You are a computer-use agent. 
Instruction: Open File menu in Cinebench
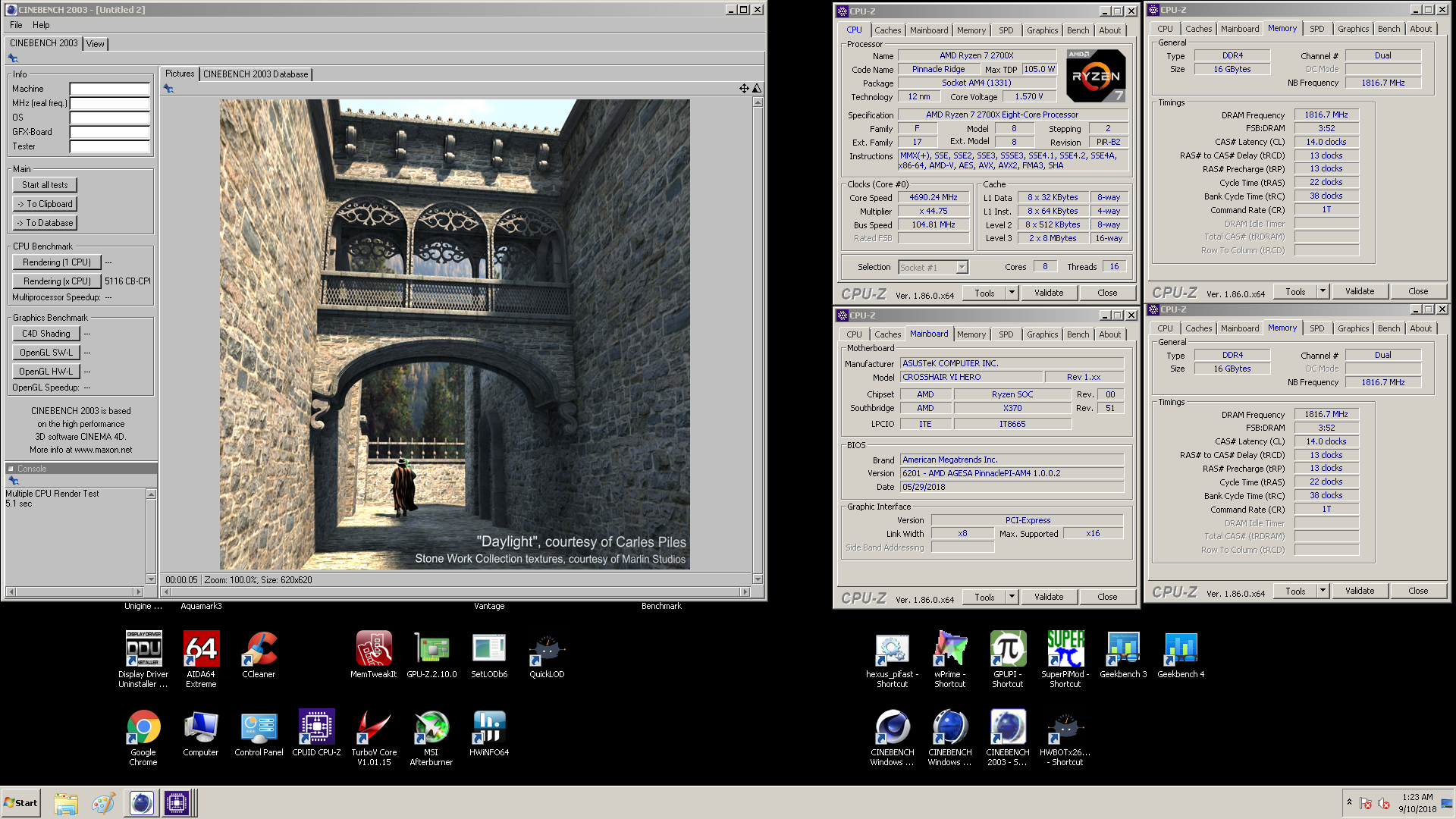[16, 25]
